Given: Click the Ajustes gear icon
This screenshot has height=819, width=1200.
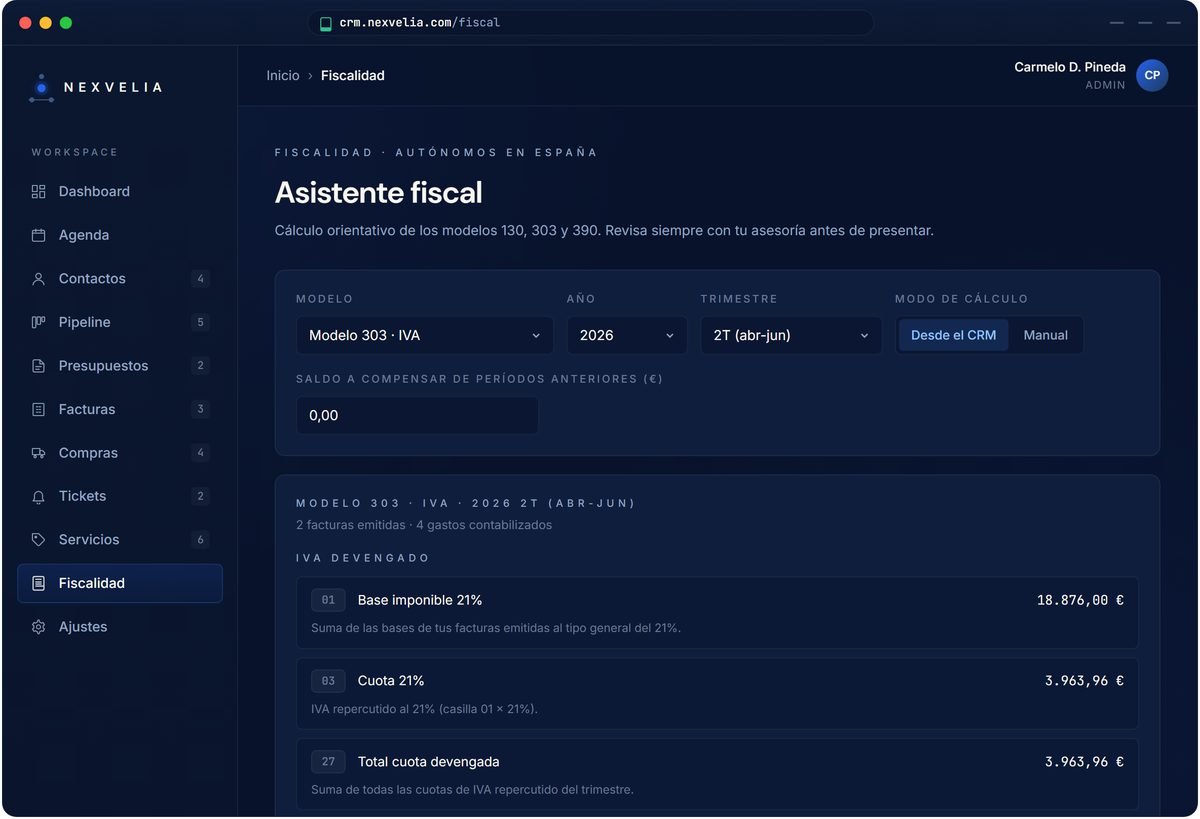Looking at the screenshot, I should point(38,627).
